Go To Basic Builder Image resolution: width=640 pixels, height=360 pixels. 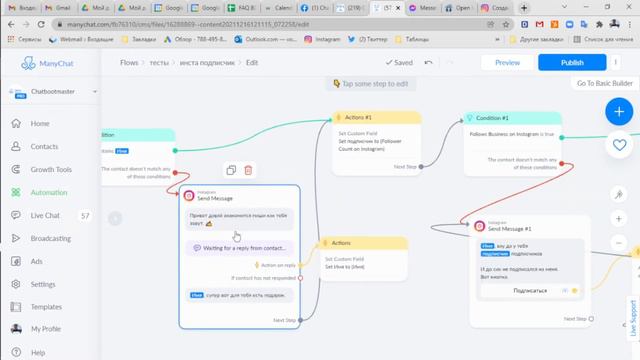(x=604, y=83)
